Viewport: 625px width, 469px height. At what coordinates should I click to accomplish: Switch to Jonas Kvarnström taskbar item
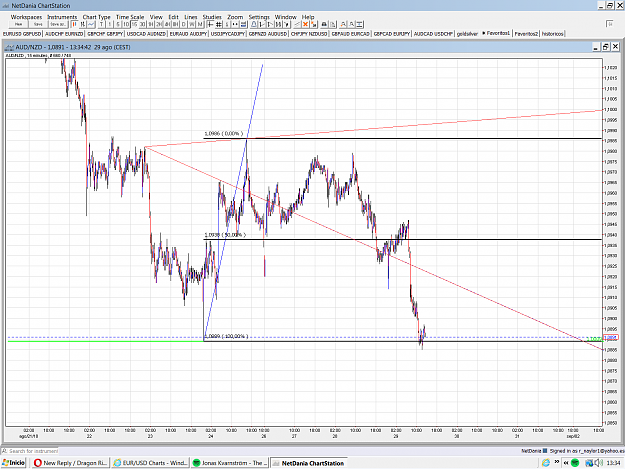(230, 463)
